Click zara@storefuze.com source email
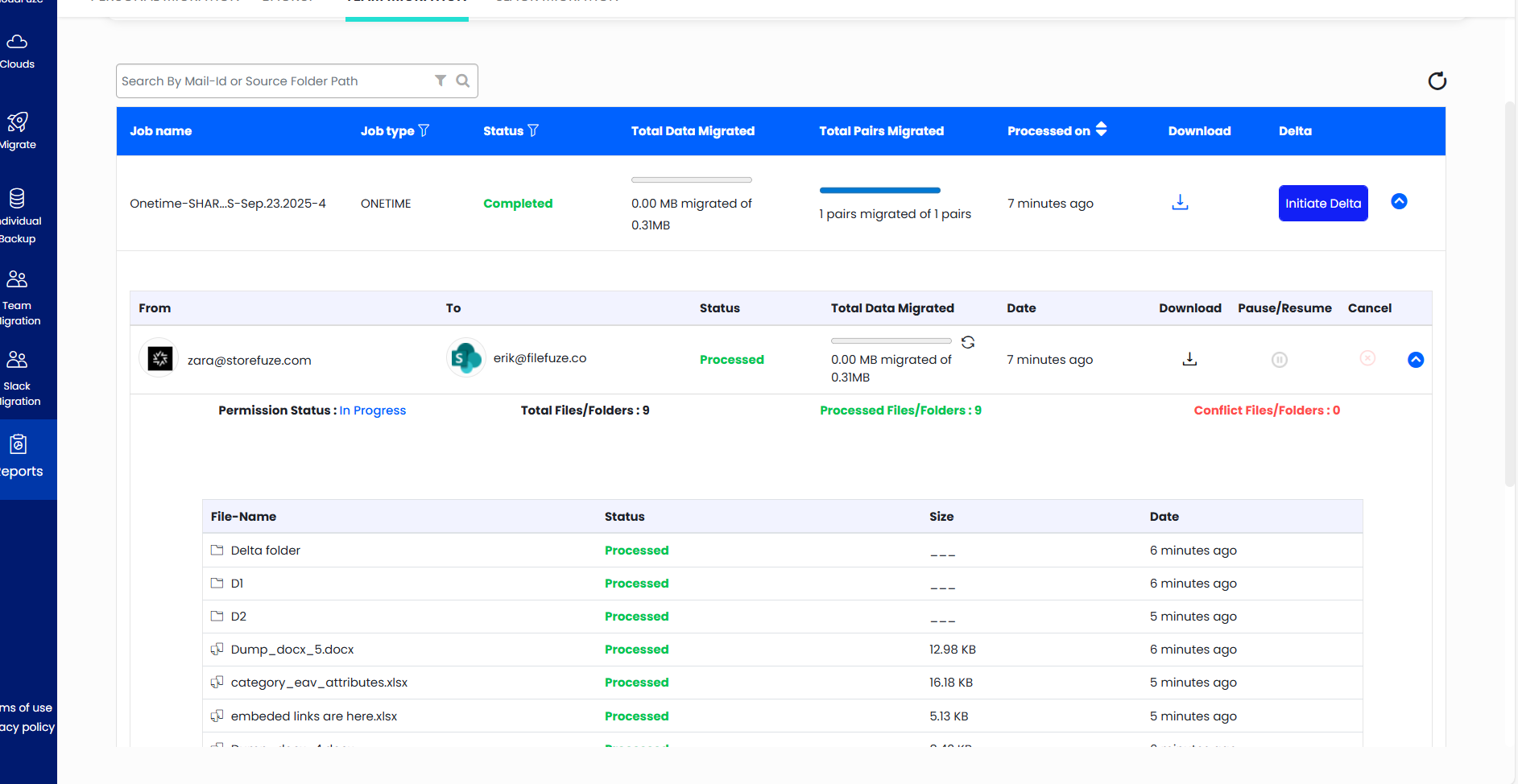The width and height of the screenshot is (1518, 784). tap(250, 360)
